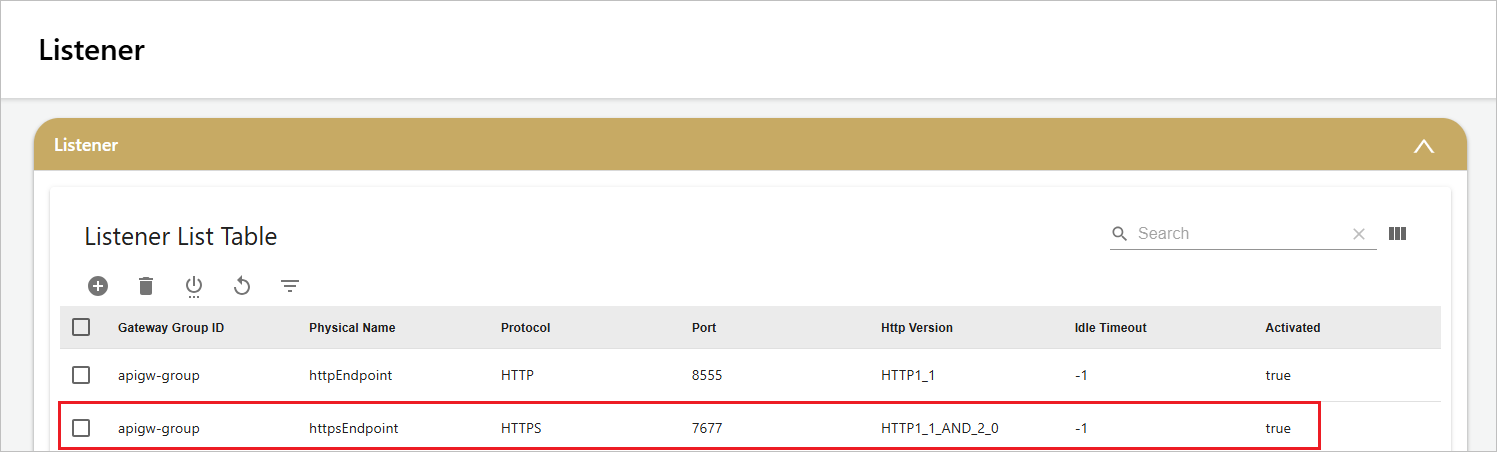1497x452 pixels.
Task: Click the HTTP protocol cell
Action: pos(517,376)
